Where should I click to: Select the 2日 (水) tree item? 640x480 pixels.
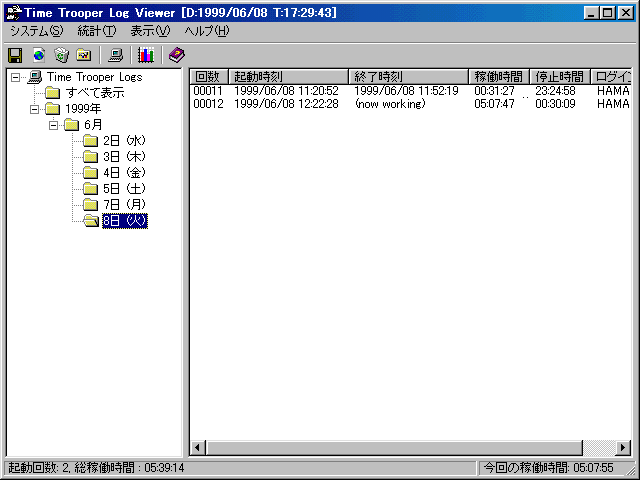click(124, 141)
